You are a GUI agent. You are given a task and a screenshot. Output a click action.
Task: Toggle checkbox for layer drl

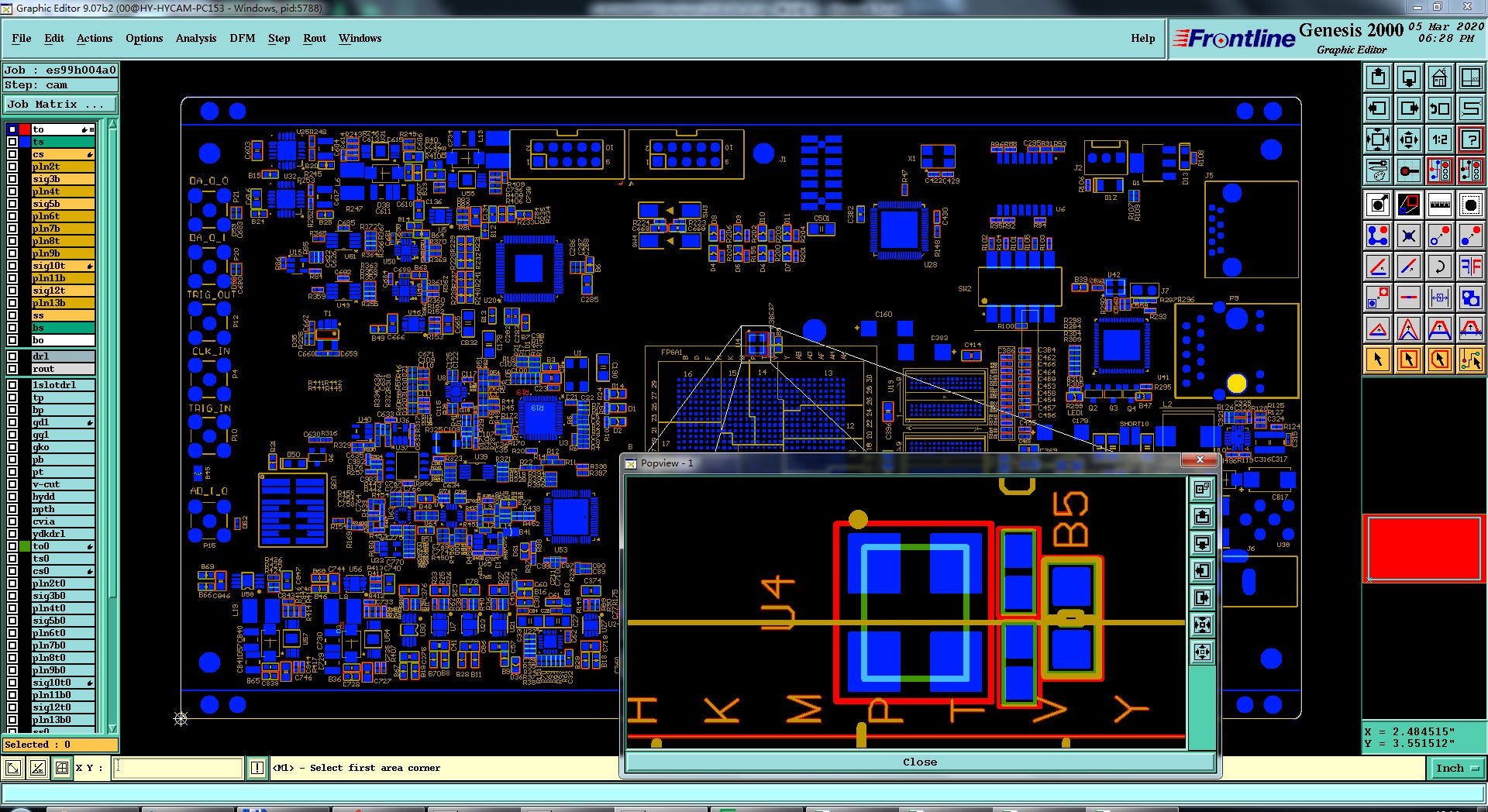click(x=12, y=356)
